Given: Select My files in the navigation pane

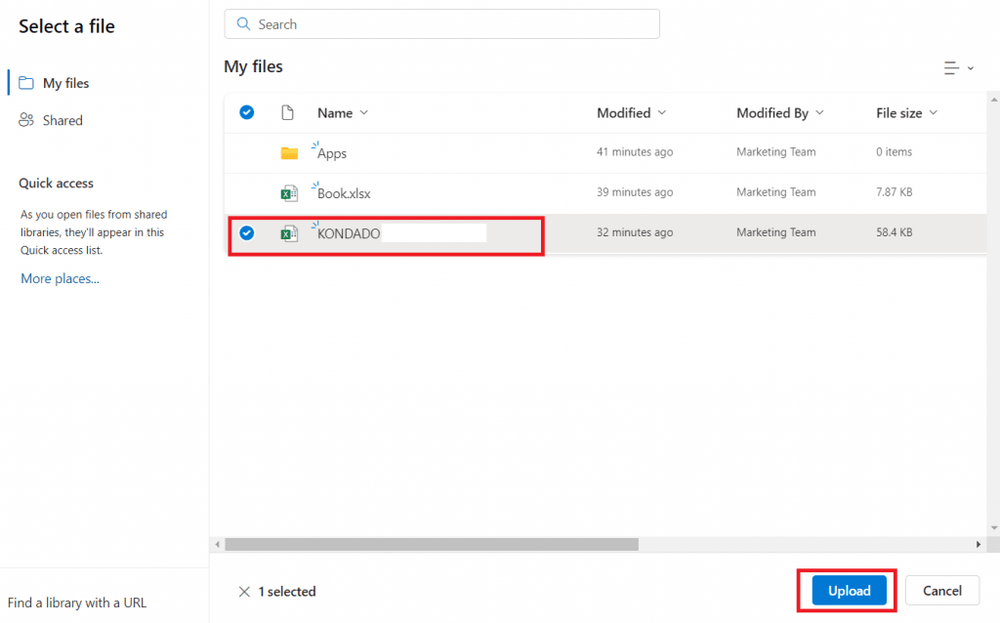Looking at the screenshot, I should point(64,82).
